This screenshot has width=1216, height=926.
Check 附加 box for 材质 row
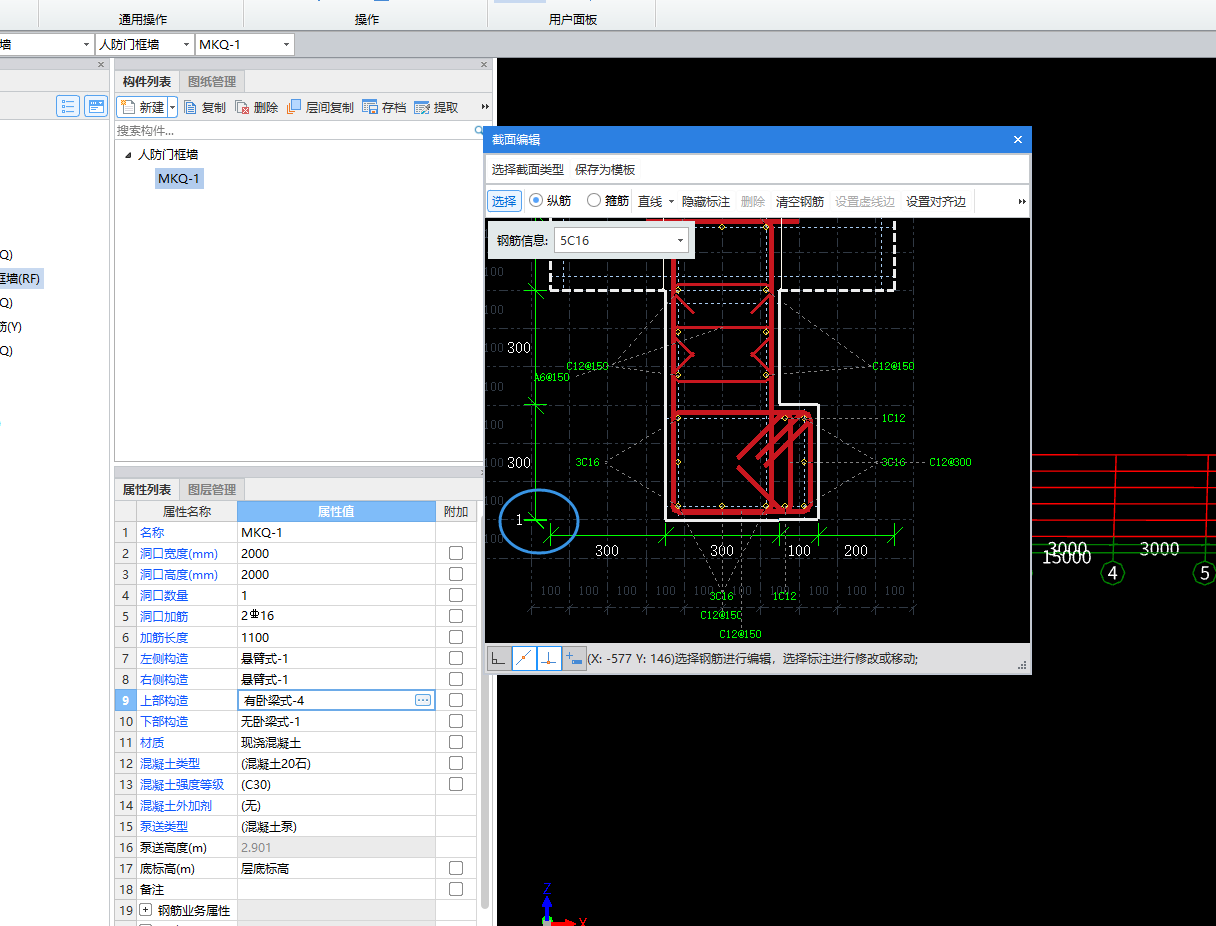pos(456,742)
